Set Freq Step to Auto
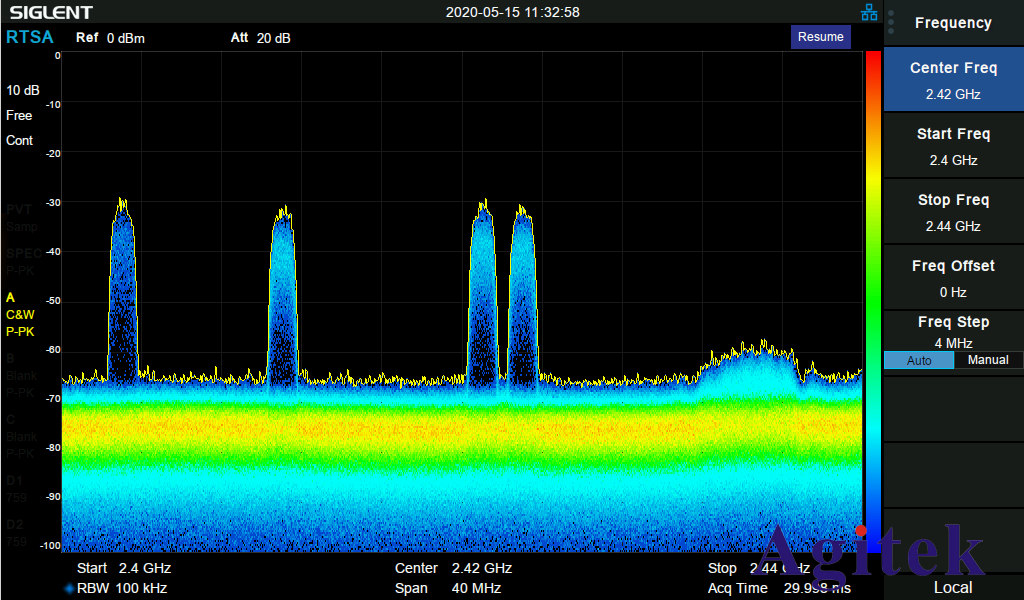 click(x=918, y=360)
